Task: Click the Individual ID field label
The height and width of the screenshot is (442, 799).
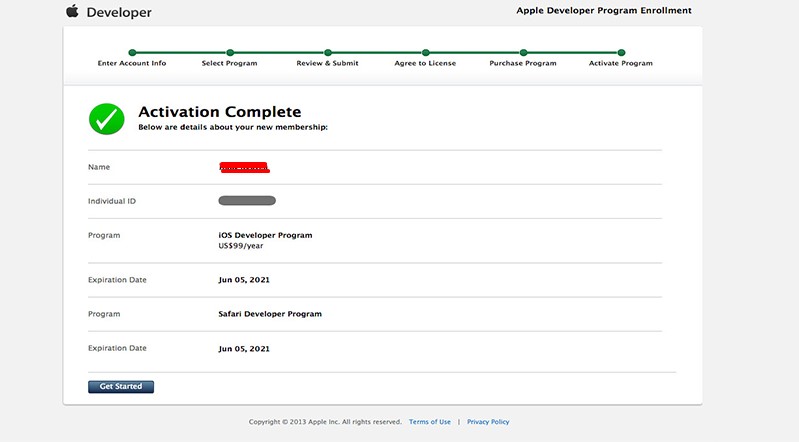Action: (112, 201)
